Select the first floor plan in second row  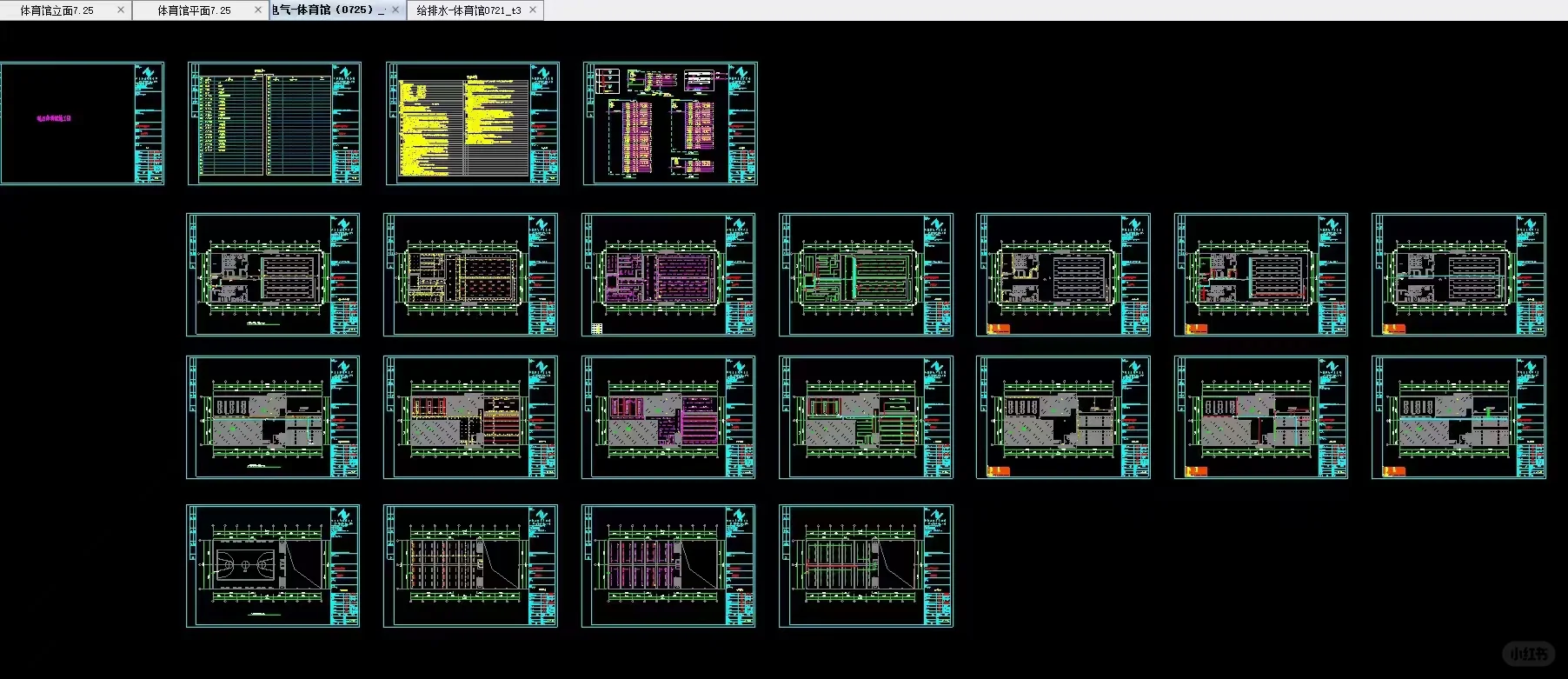pos(273,275)
